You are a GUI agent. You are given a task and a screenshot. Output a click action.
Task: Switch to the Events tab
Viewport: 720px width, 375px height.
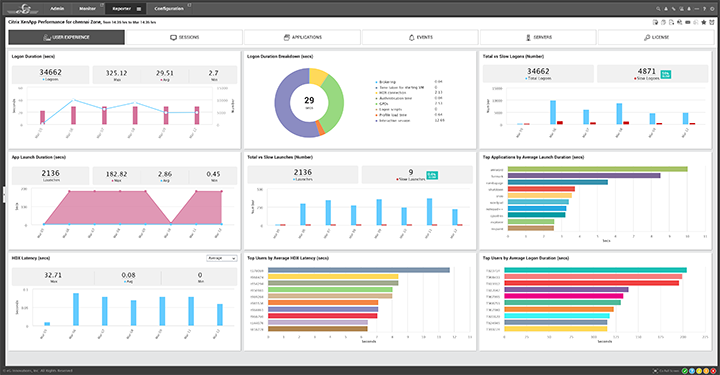[x=420, y=37]
